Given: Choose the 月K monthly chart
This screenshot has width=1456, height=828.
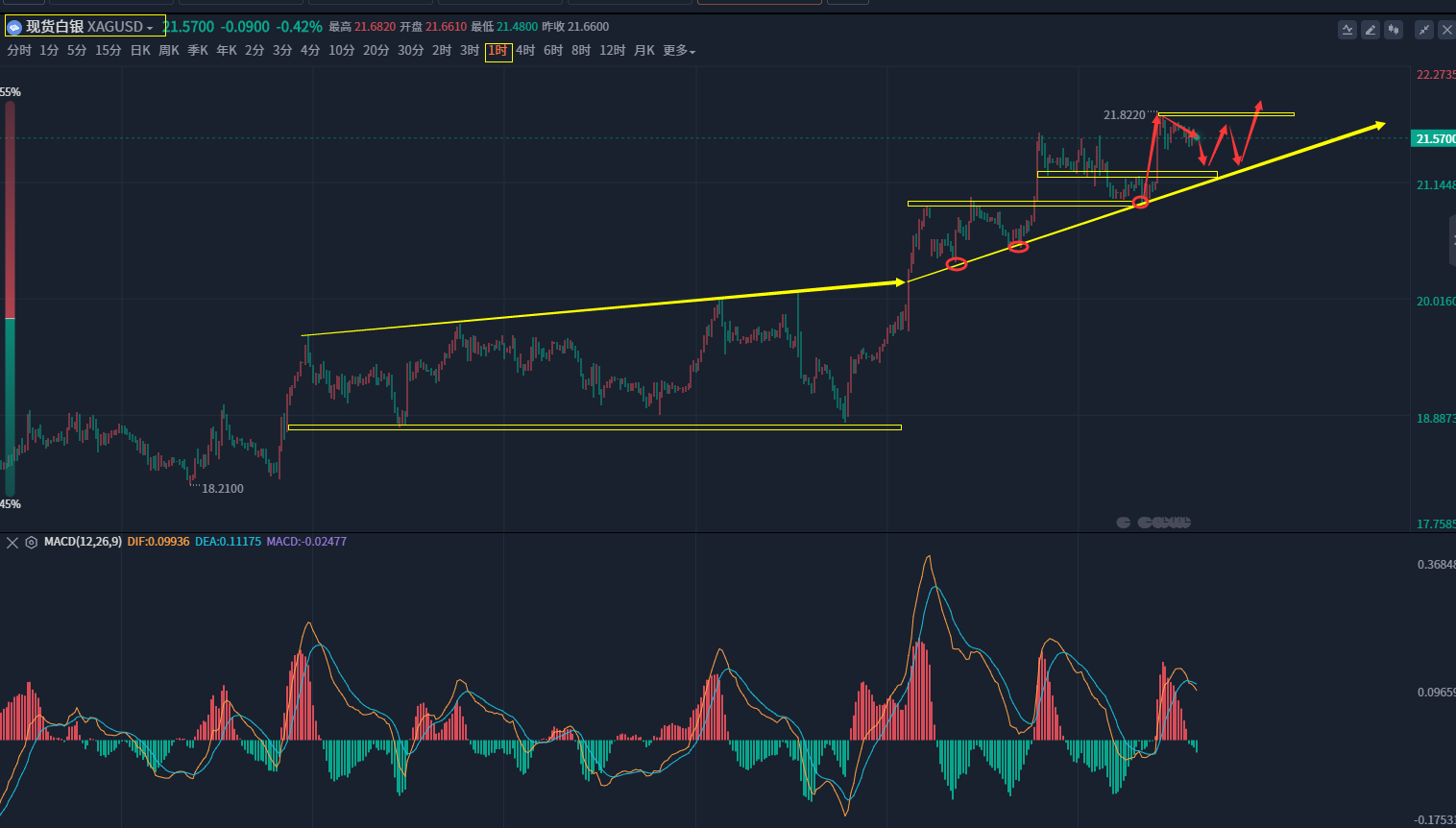Looking at the screenshot, I should [643, 51].
